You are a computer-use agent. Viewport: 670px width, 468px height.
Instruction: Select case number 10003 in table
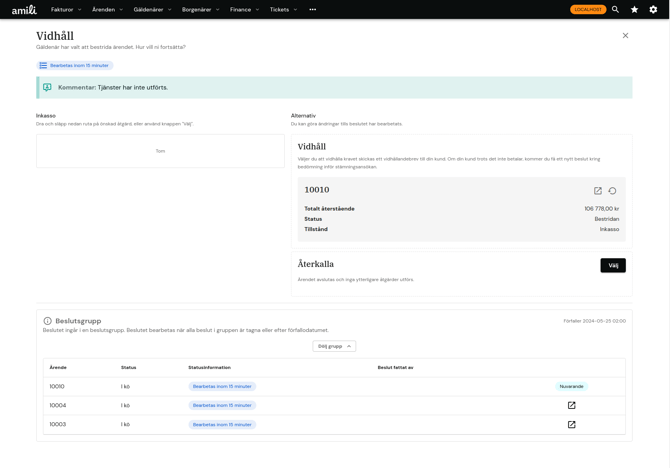point(58,424)
